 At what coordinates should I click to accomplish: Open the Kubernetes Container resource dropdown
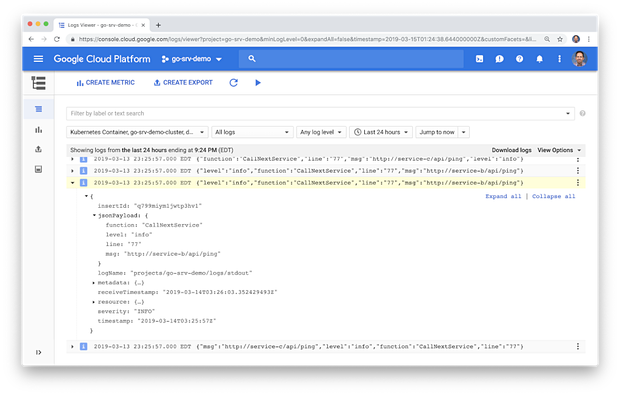(137, 132)
